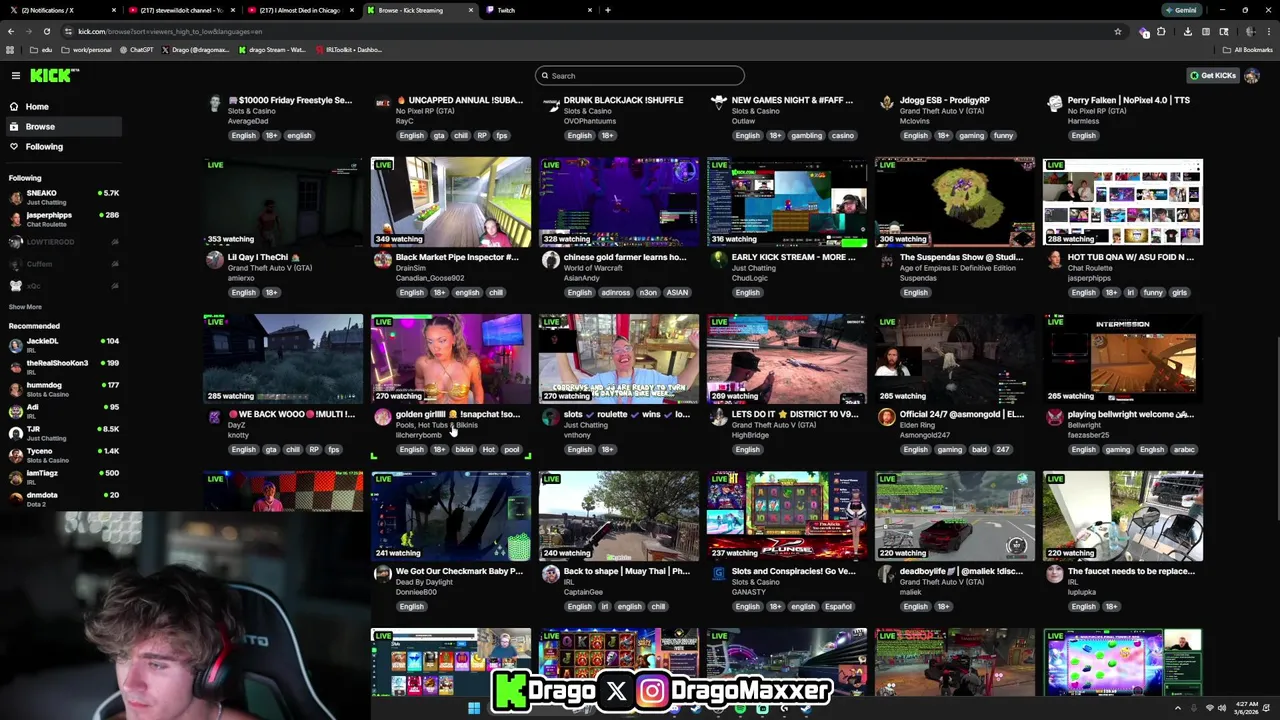1280x720 pixels.
Task: Open Chinese gold farmer World of Warcraft thumbnail
Action: click(618, 201)
